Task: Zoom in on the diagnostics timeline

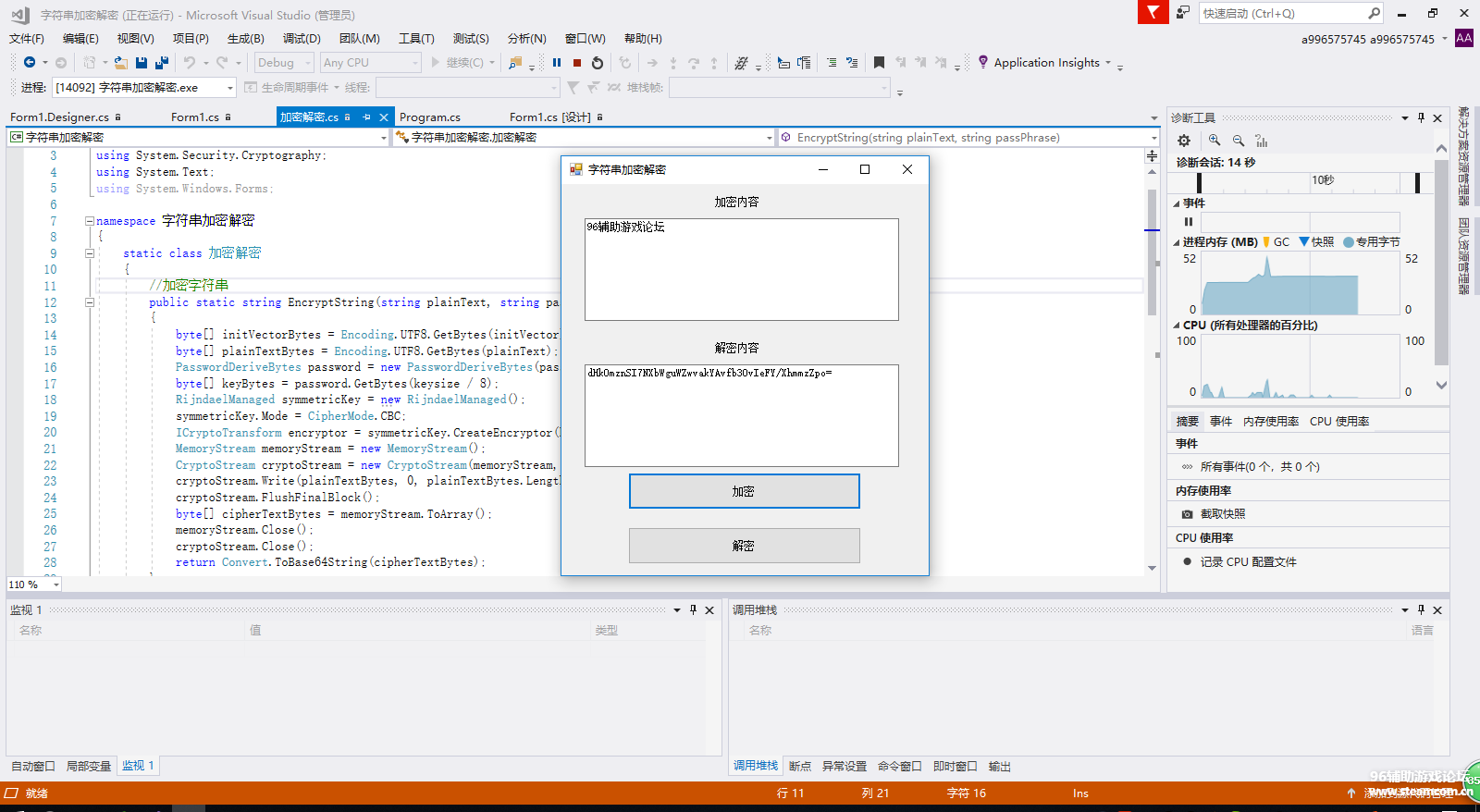Action: tap(1215, 141)
